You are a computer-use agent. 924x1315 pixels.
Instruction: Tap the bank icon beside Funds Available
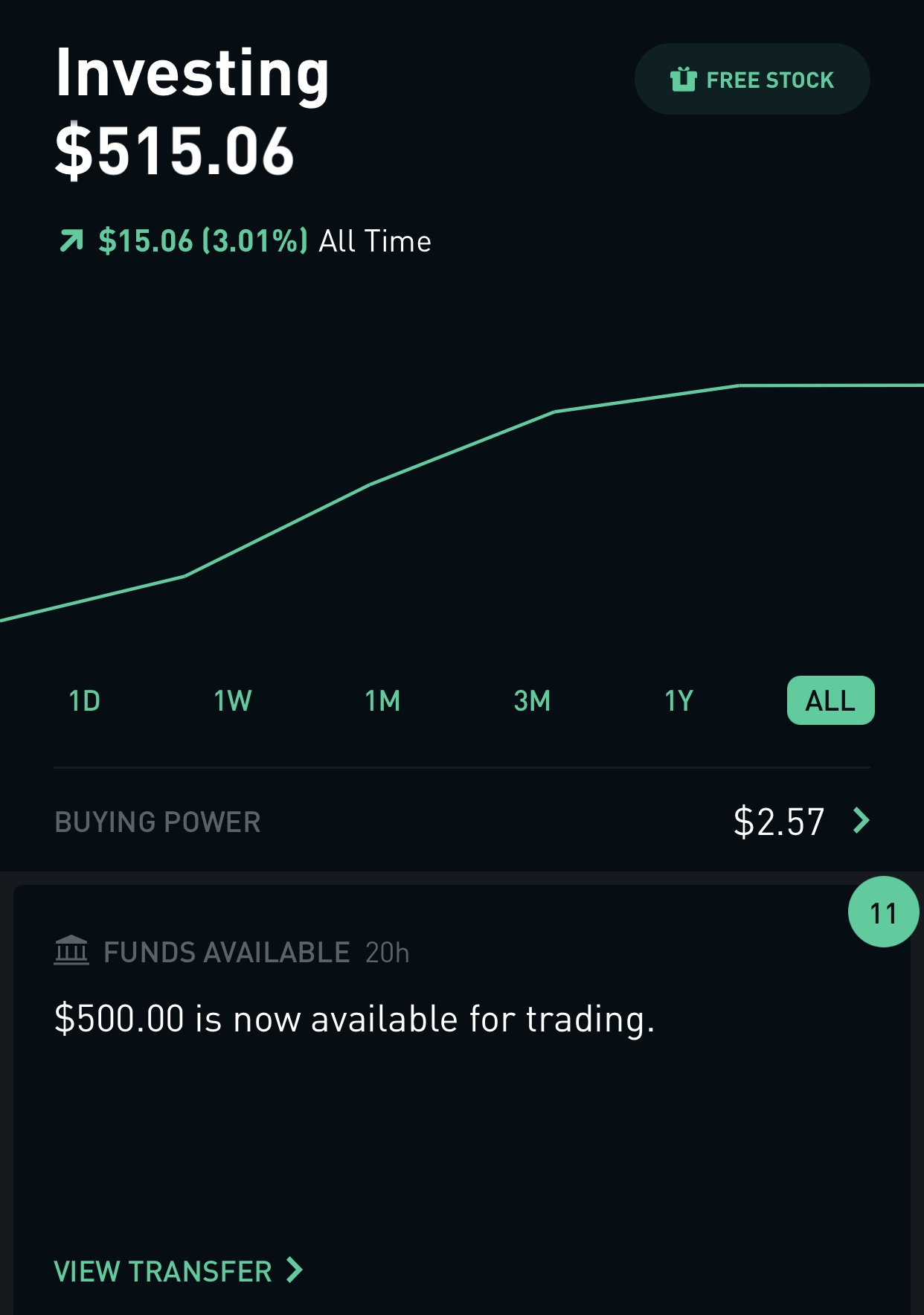(71, 951)
